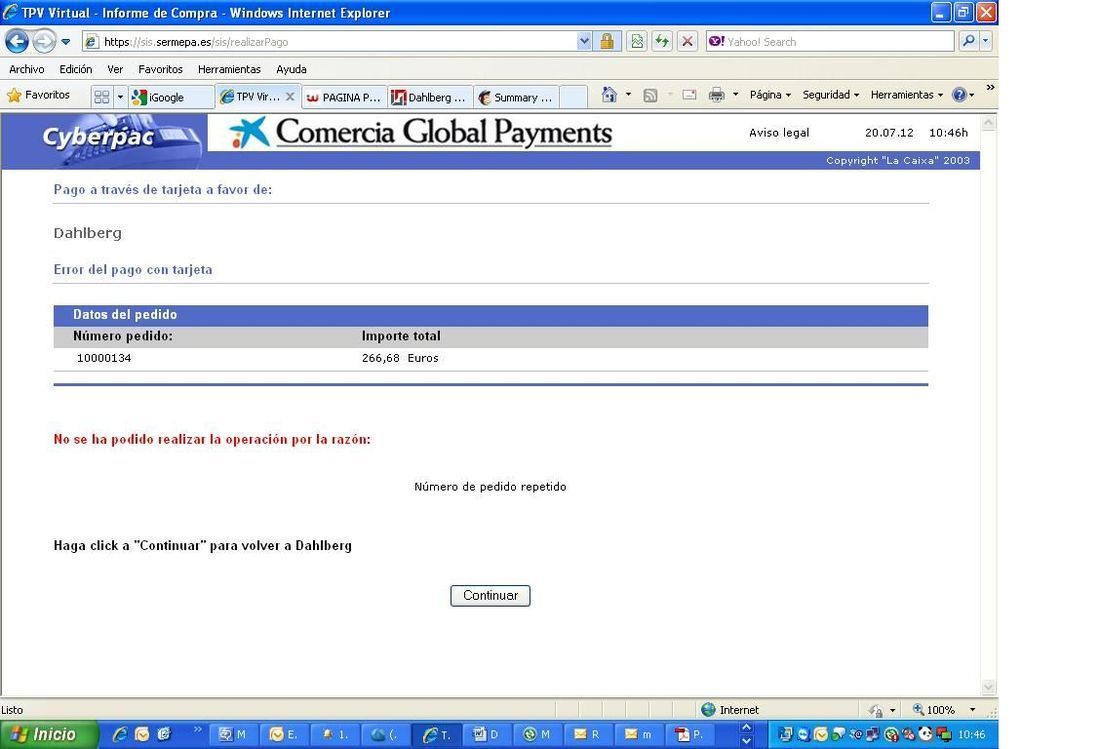The width and height of the screenshot is (1100, 749).
Task: Switch to the Summary tab
Action: [516, 97]
